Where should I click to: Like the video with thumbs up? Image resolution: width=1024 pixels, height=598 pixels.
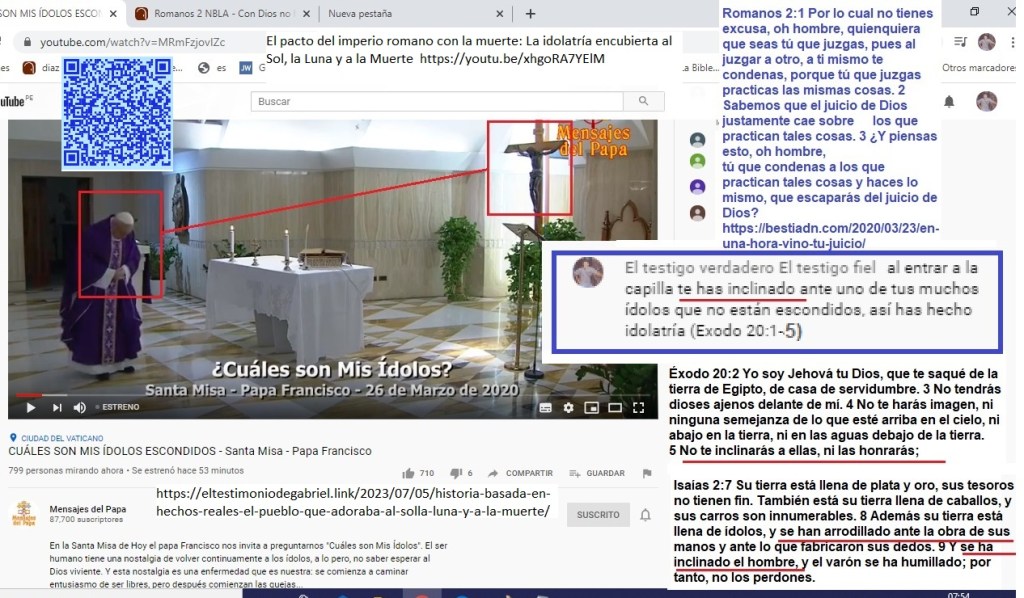[x=409, y=473]
